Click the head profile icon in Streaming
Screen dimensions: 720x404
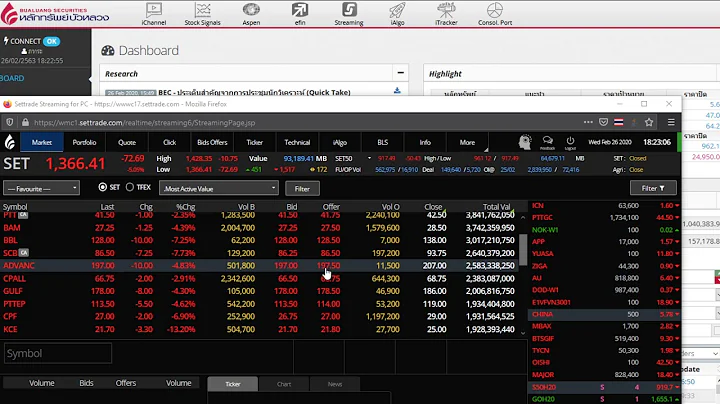coord(525,142)
